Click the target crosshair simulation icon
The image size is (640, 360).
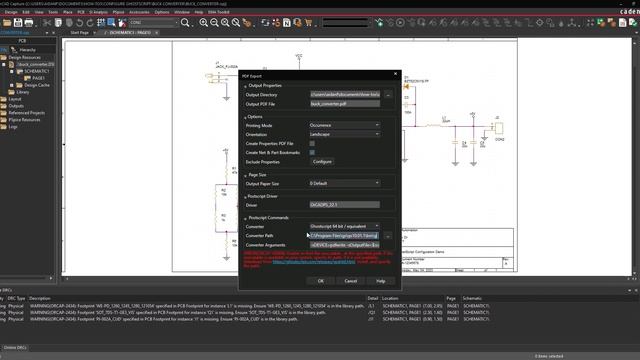(540, 22)
